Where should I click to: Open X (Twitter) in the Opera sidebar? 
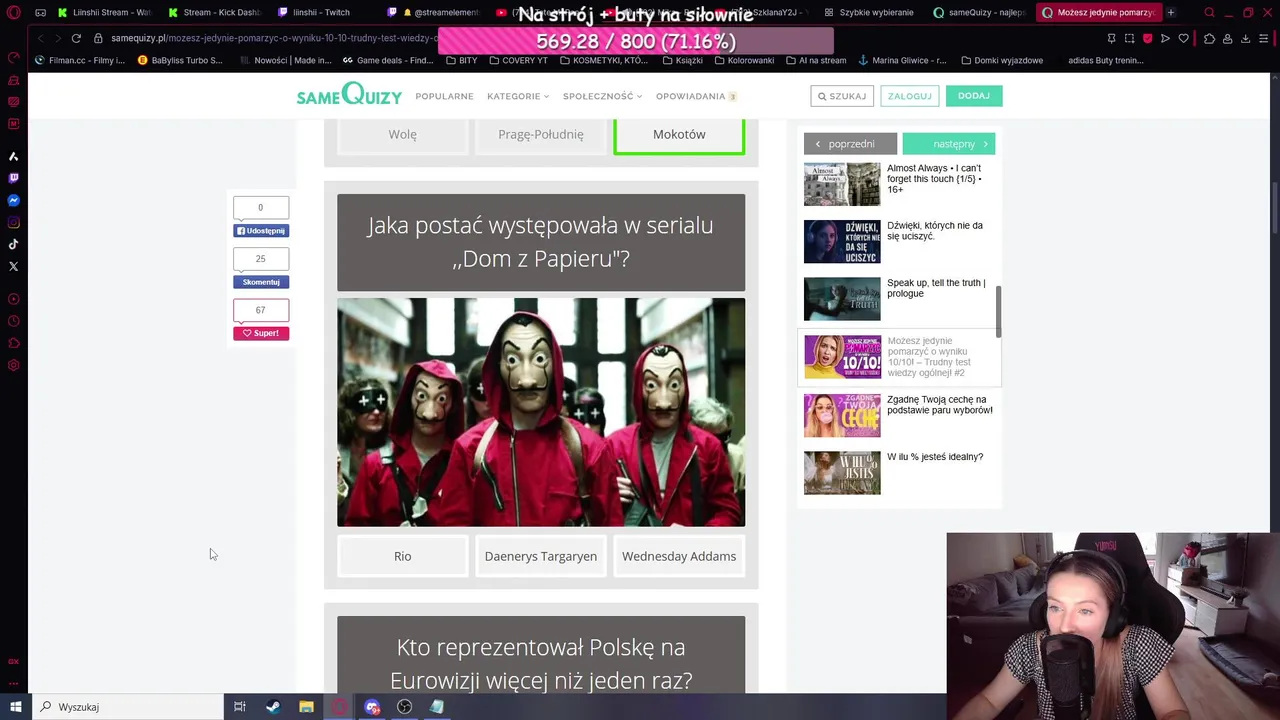14,266
